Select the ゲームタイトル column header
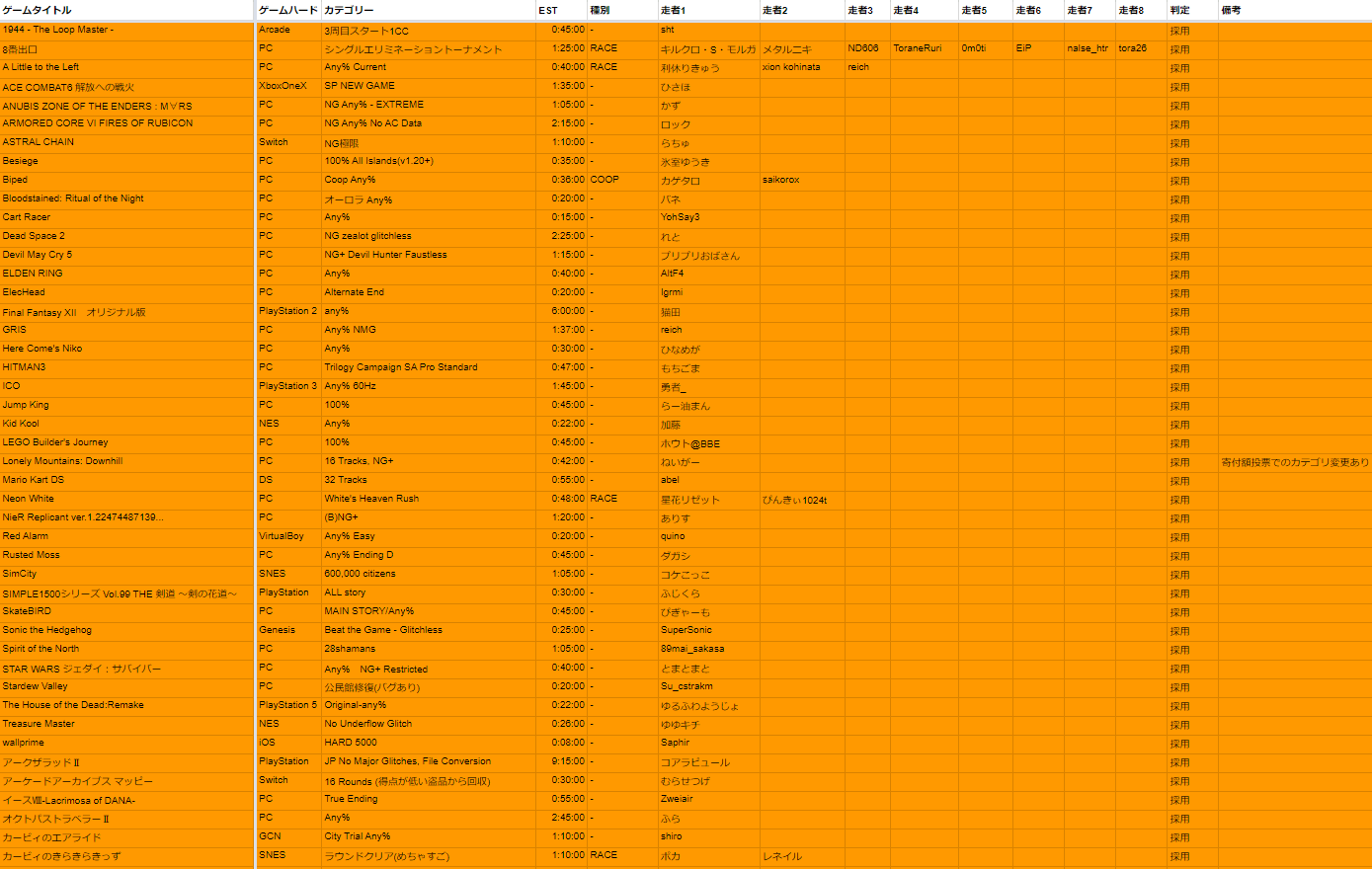The width and height of the screenshot is (1372, 869). (x=127, y=10)
